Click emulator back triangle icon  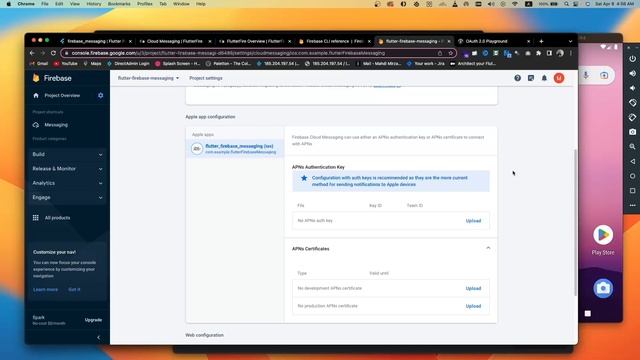tap(632, 161)
